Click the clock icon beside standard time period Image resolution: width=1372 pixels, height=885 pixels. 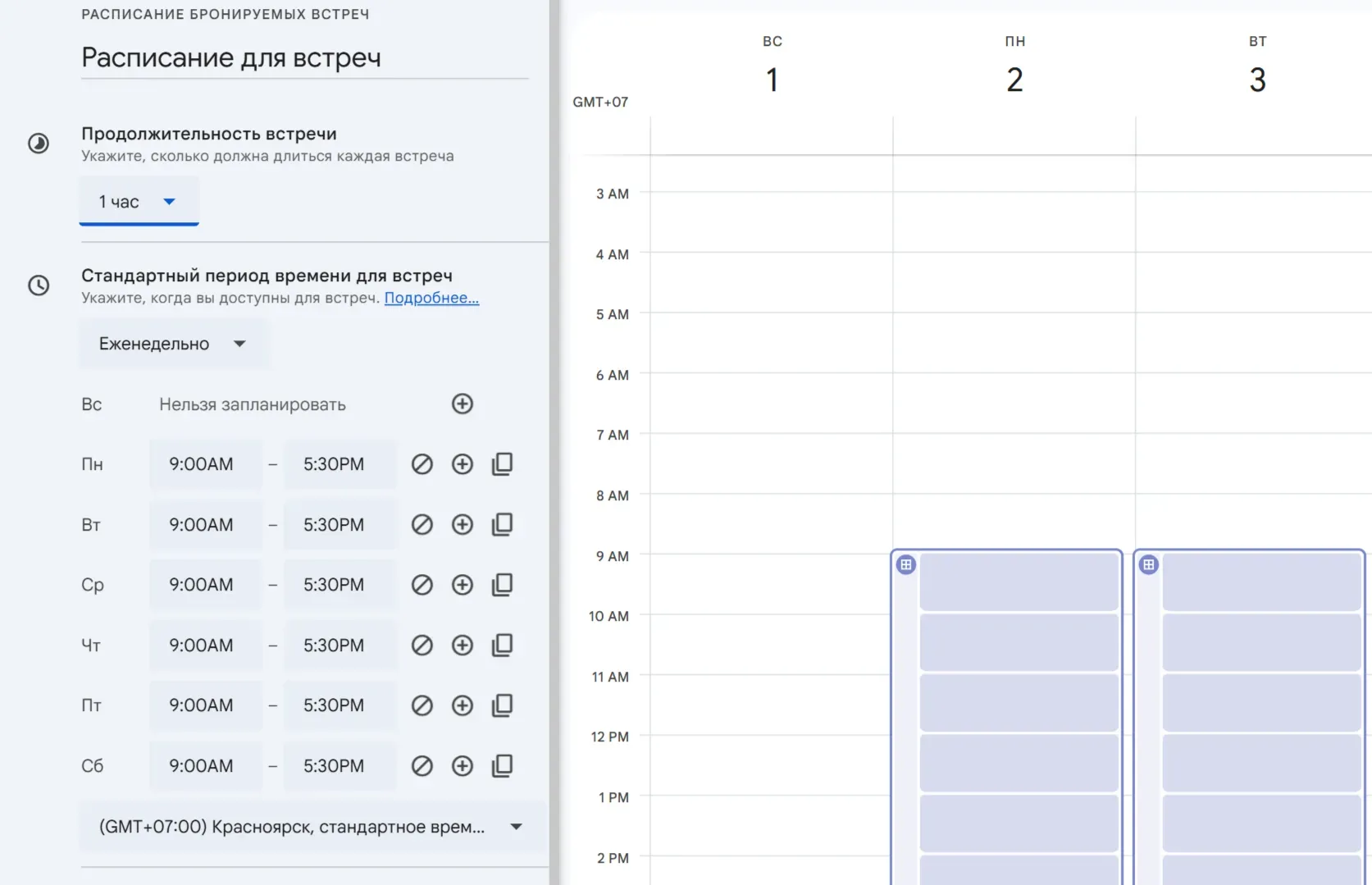[39, 286]
